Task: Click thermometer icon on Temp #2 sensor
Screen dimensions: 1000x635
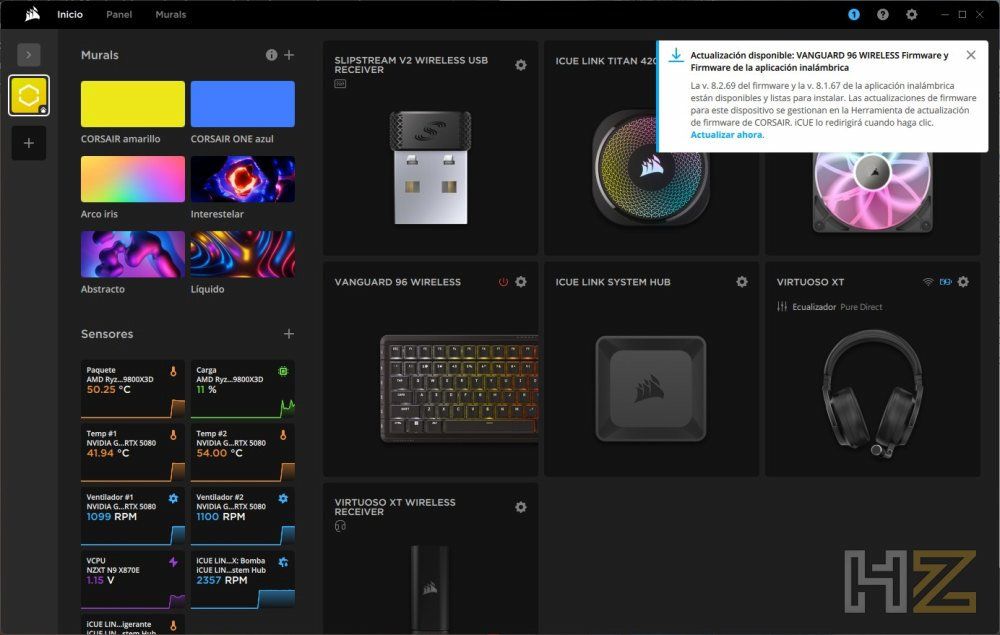Action: click(x=283, y=435)
